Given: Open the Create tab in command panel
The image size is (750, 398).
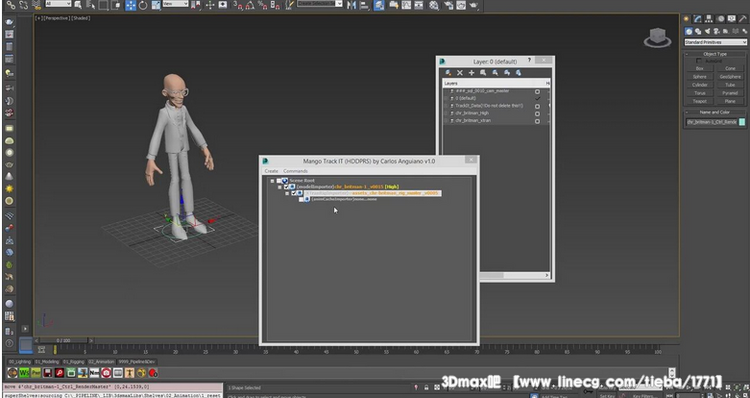Looking at the screenshot, I should click(687, 19).
